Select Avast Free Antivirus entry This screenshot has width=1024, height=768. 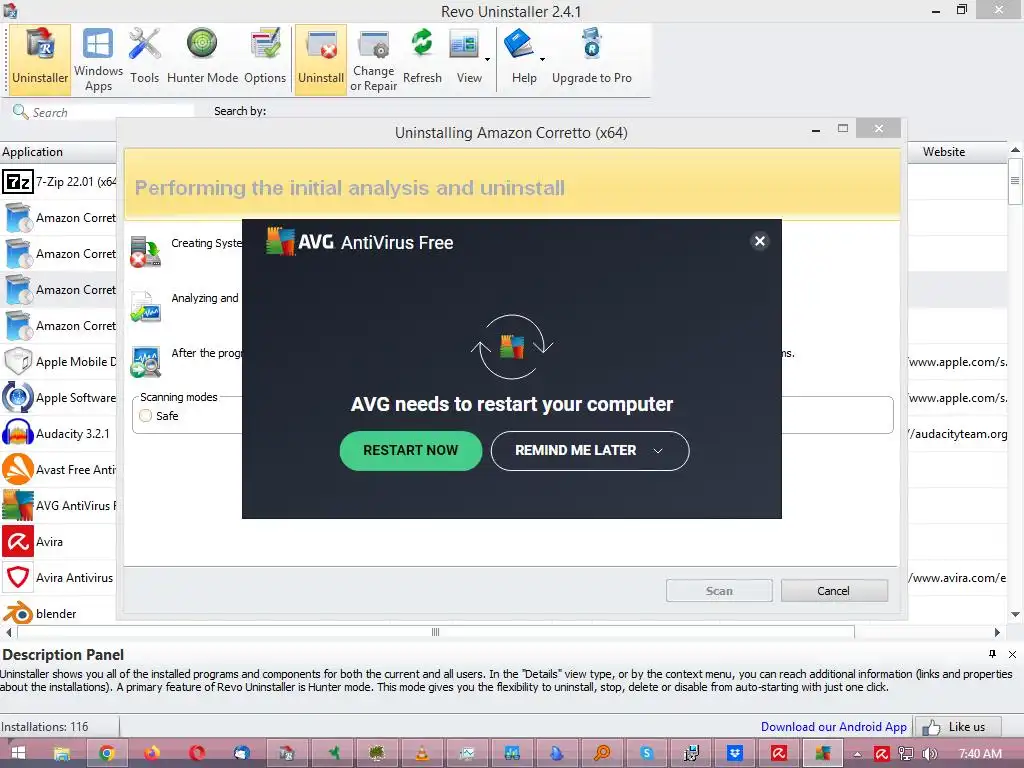[x=59, y=470]
